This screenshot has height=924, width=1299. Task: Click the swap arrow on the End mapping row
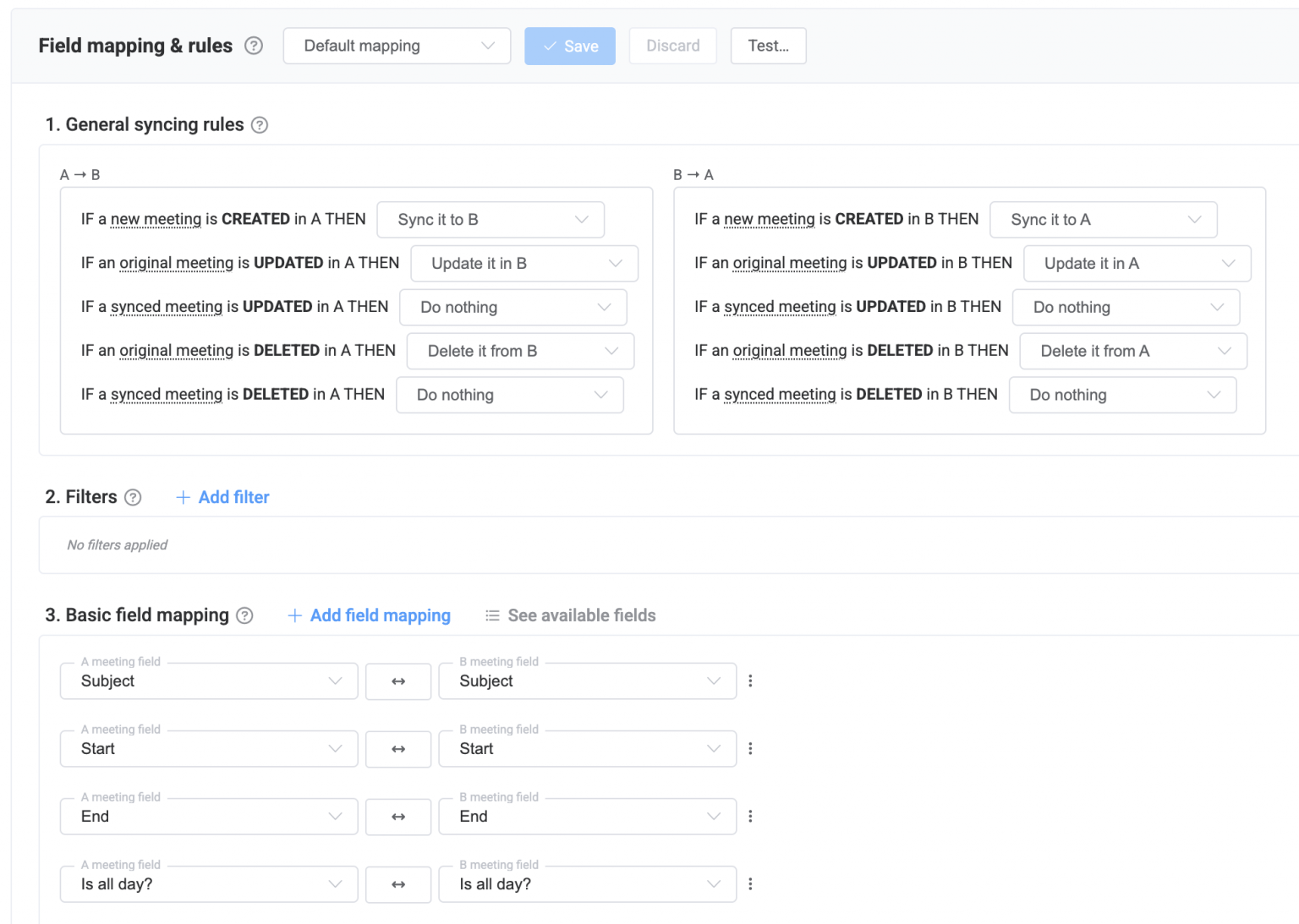tap(398, 816)
